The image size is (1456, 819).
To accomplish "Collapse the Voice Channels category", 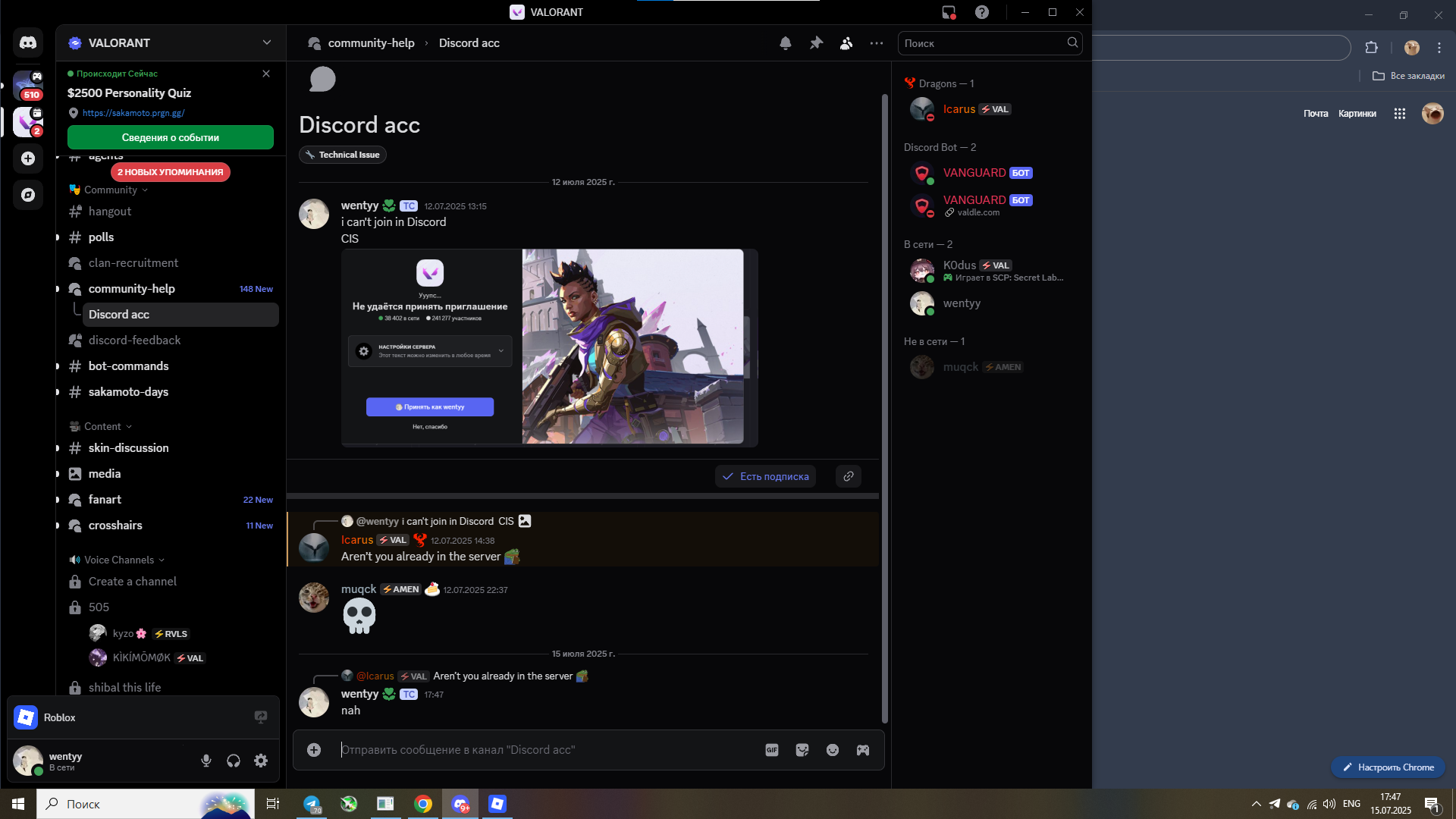I will coord(117,560).
